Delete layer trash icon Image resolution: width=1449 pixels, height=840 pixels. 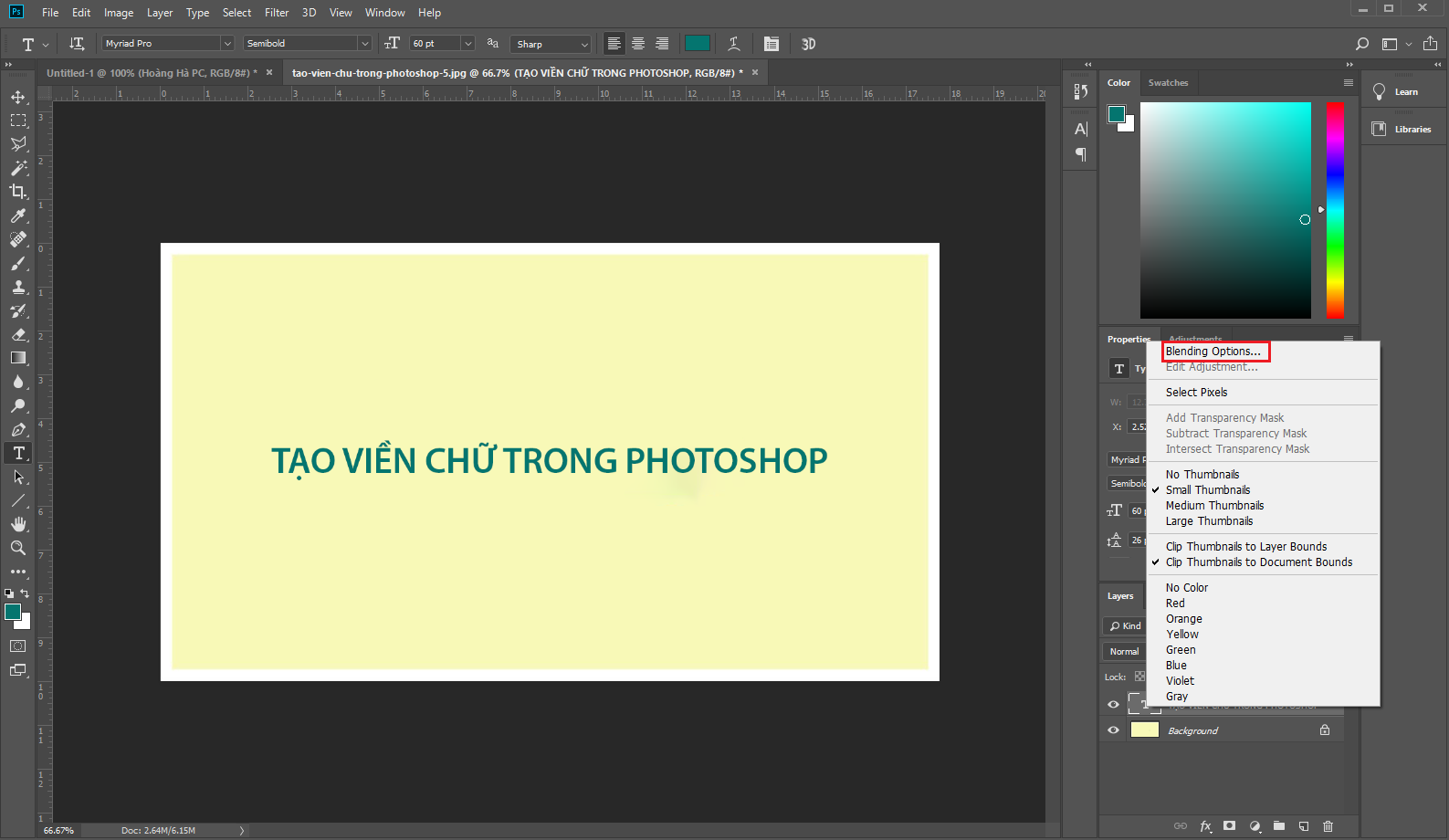coord(1328,826)
